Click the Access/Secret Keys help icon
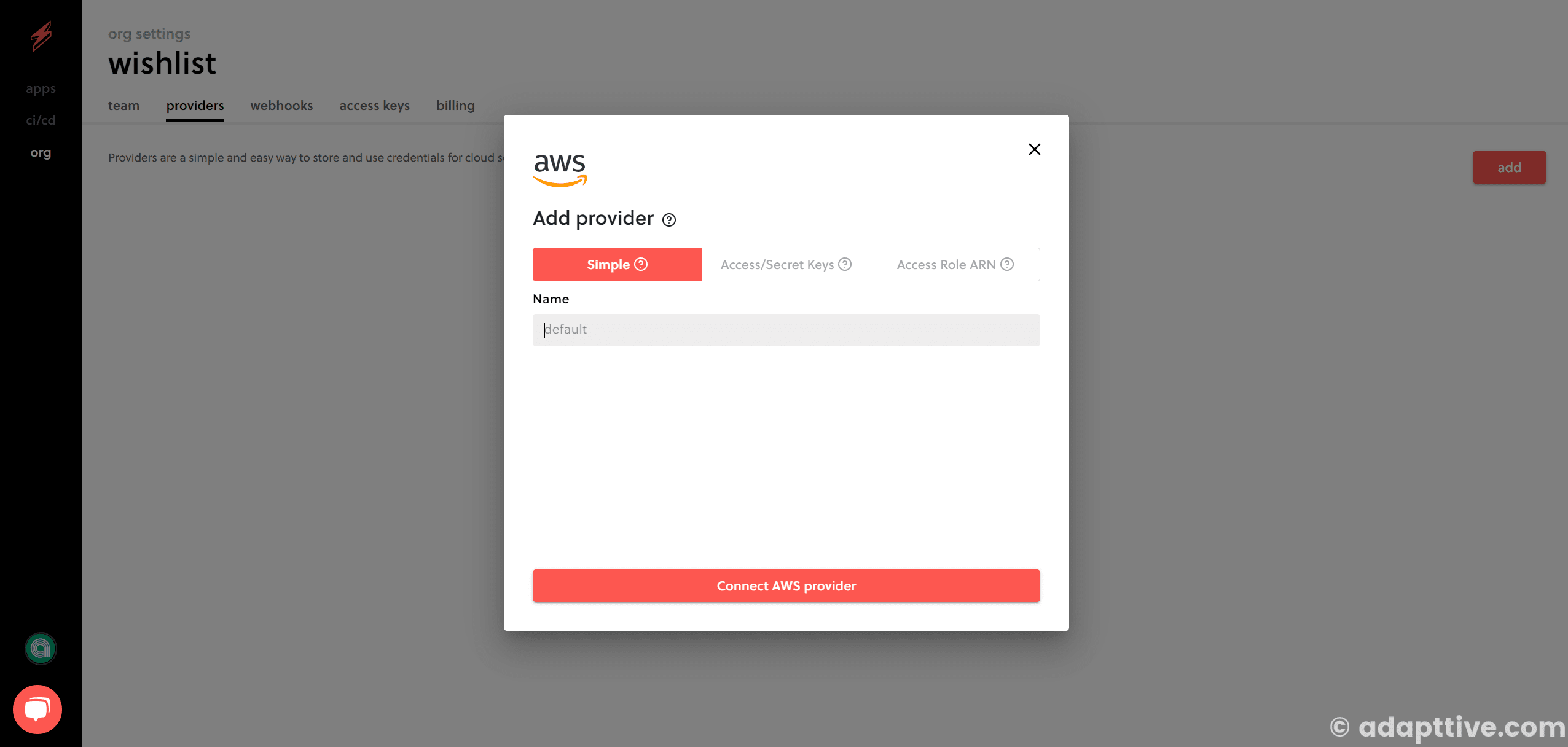This screenshot has width=1568, height=747. (845, 264)
